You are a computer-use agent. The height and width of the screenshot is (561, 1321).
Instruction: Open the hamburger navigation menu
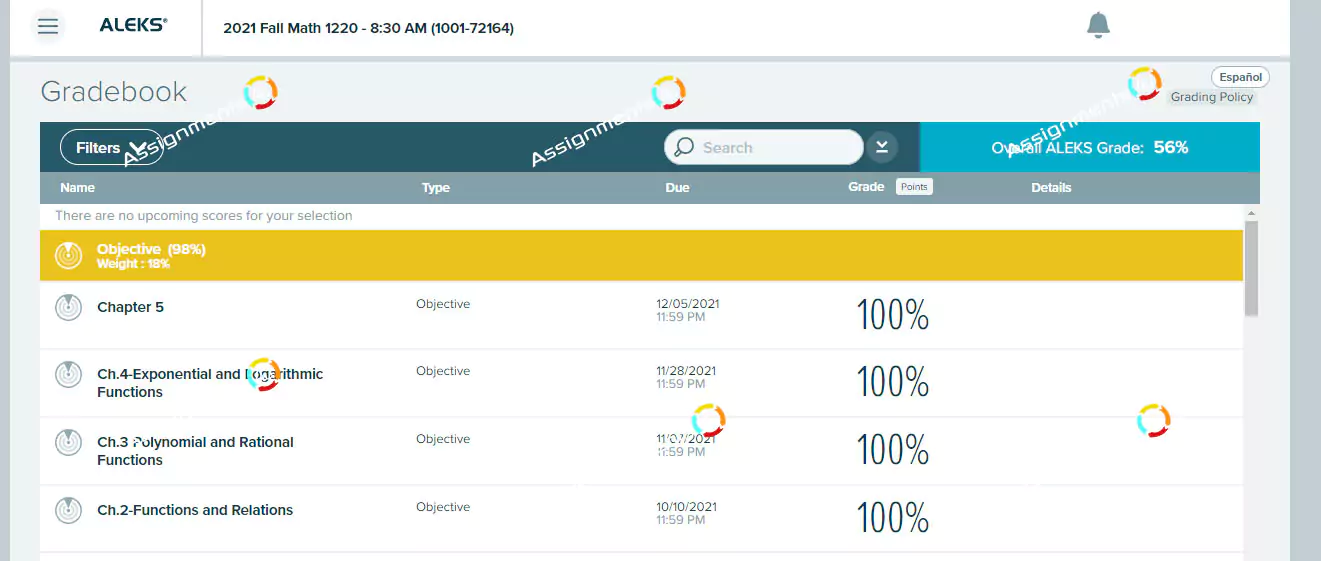click(47, 27)
